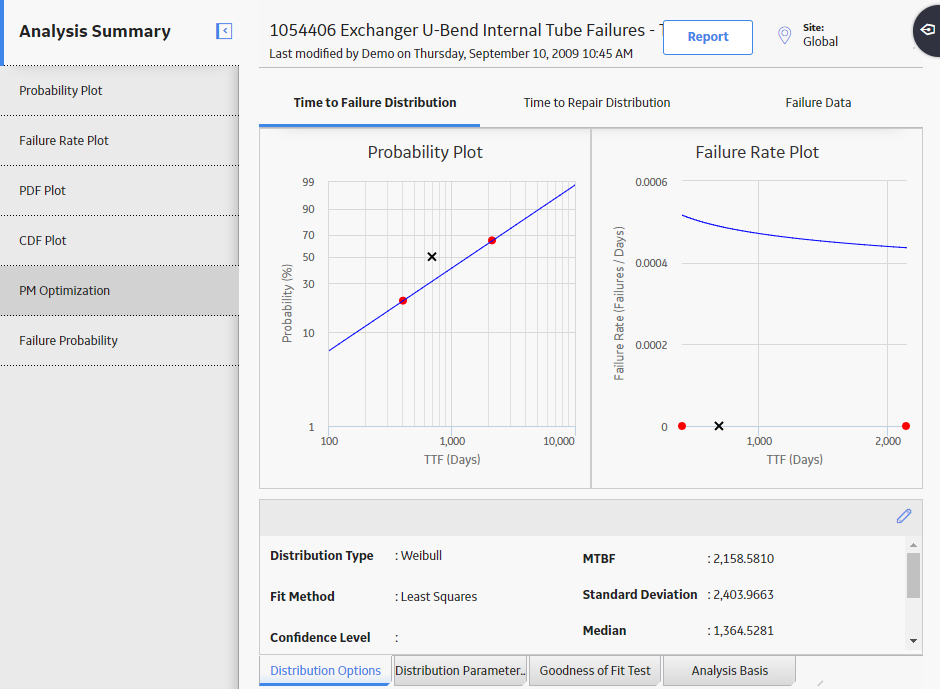
Task: Open Failure Rate Plot in sidebar
Action: (x=119, y=140)
